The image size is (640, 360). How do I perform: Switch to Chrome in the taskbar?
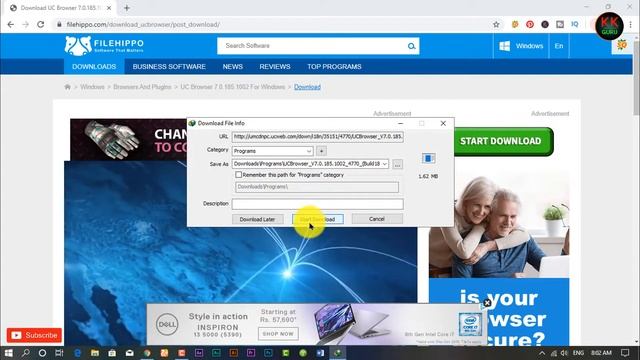click(147, 353)
